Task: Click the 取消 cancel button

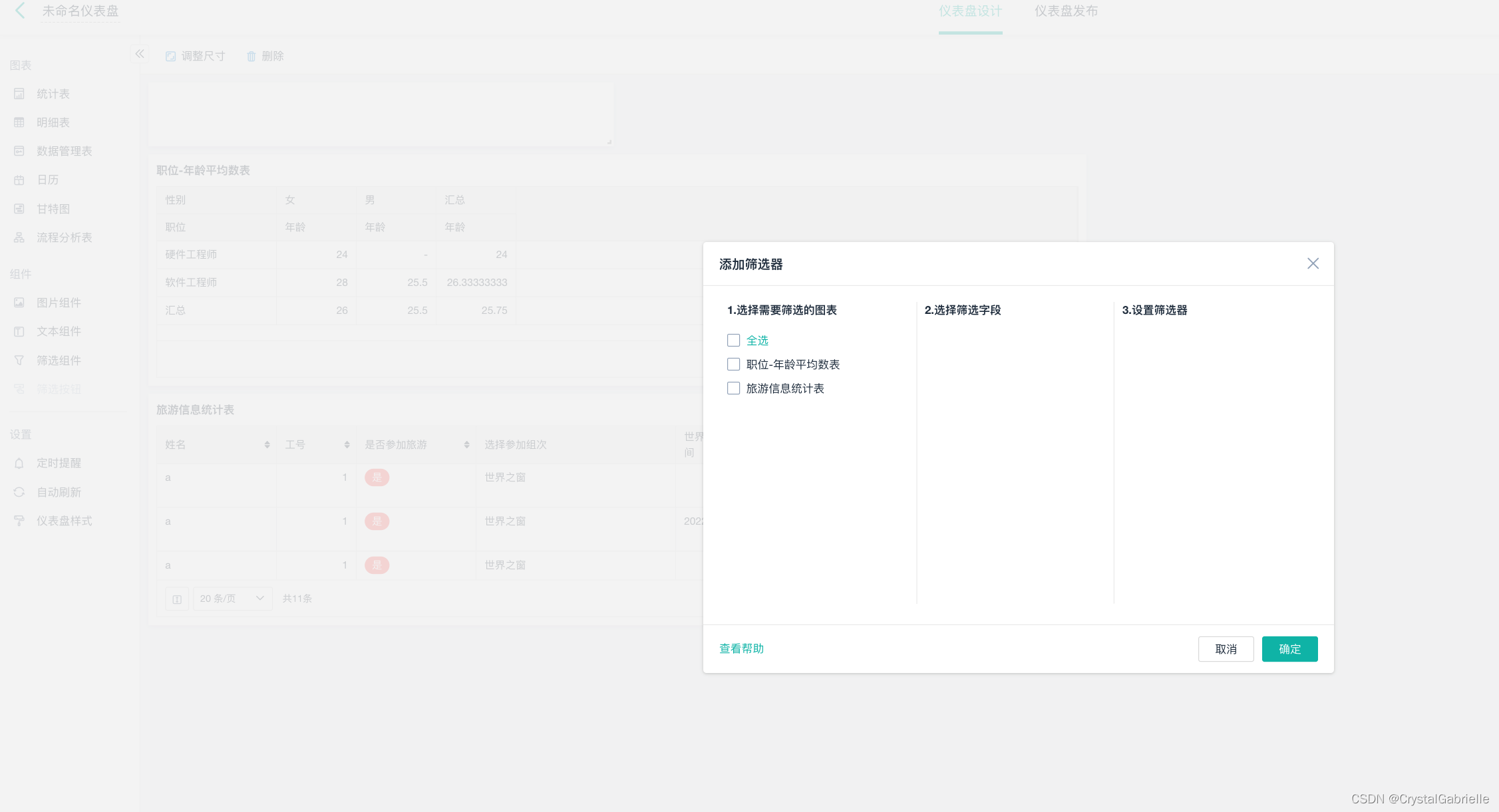Action: tap(1226, 649)
